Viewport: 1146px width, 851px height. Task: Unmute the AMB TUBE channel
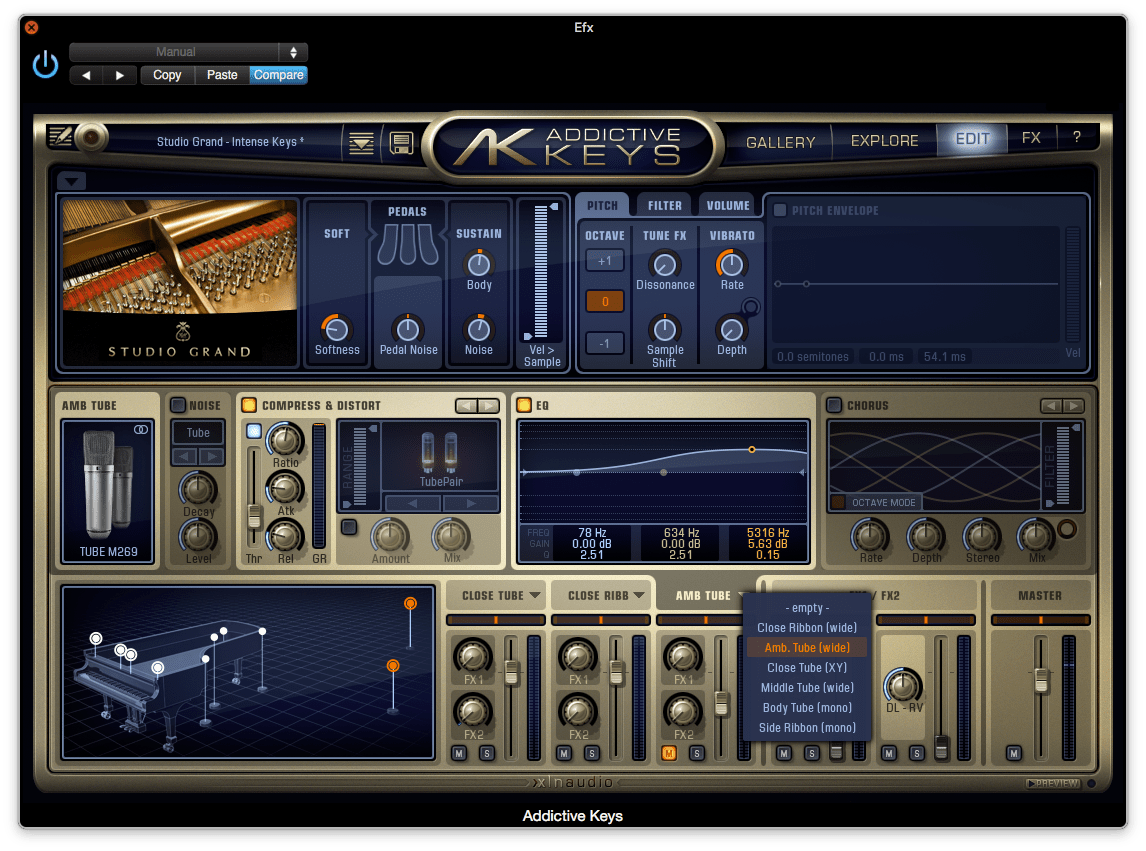(669, 753)
